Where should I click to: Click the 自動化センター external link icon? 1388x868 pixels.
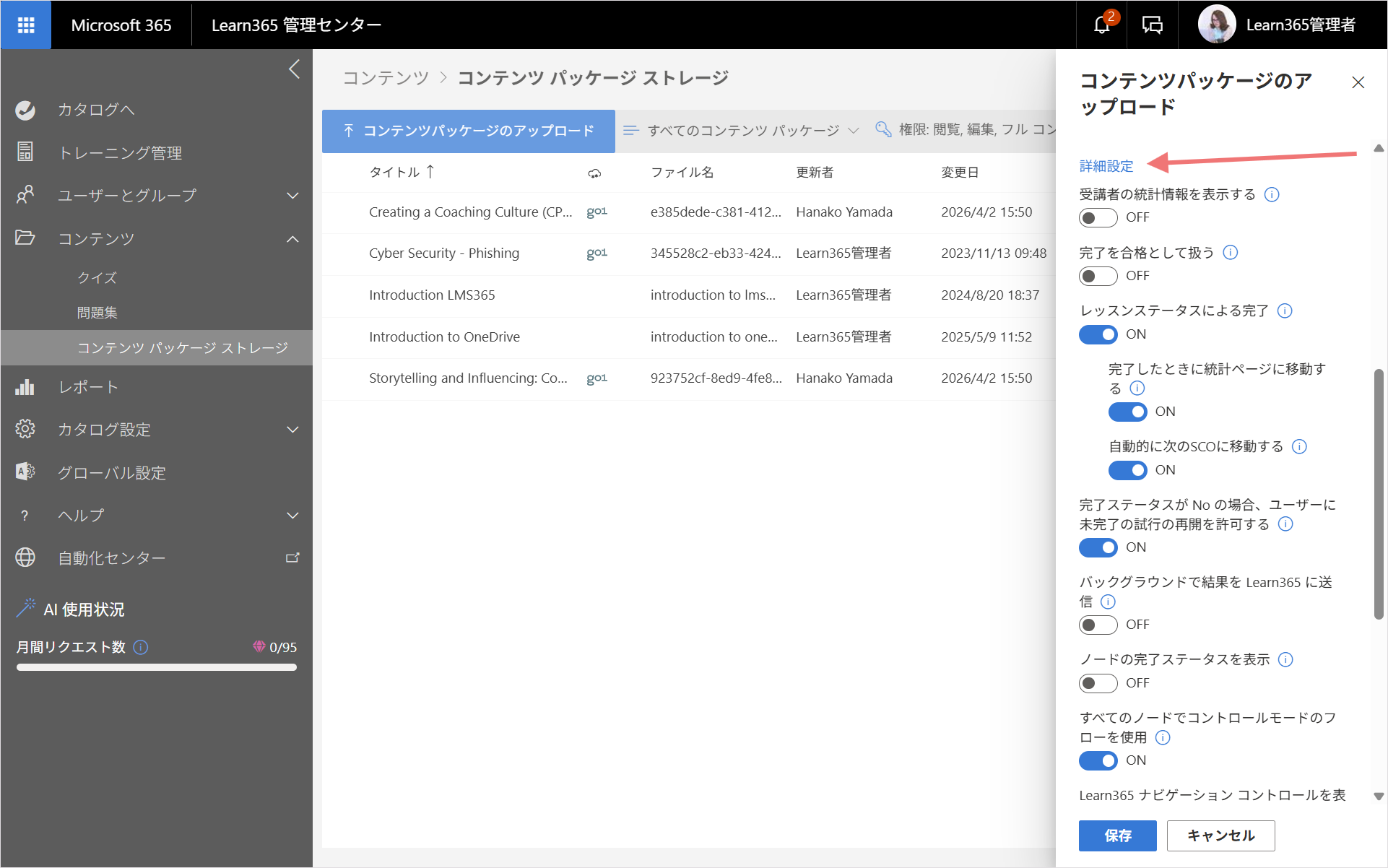pos(292,557)
